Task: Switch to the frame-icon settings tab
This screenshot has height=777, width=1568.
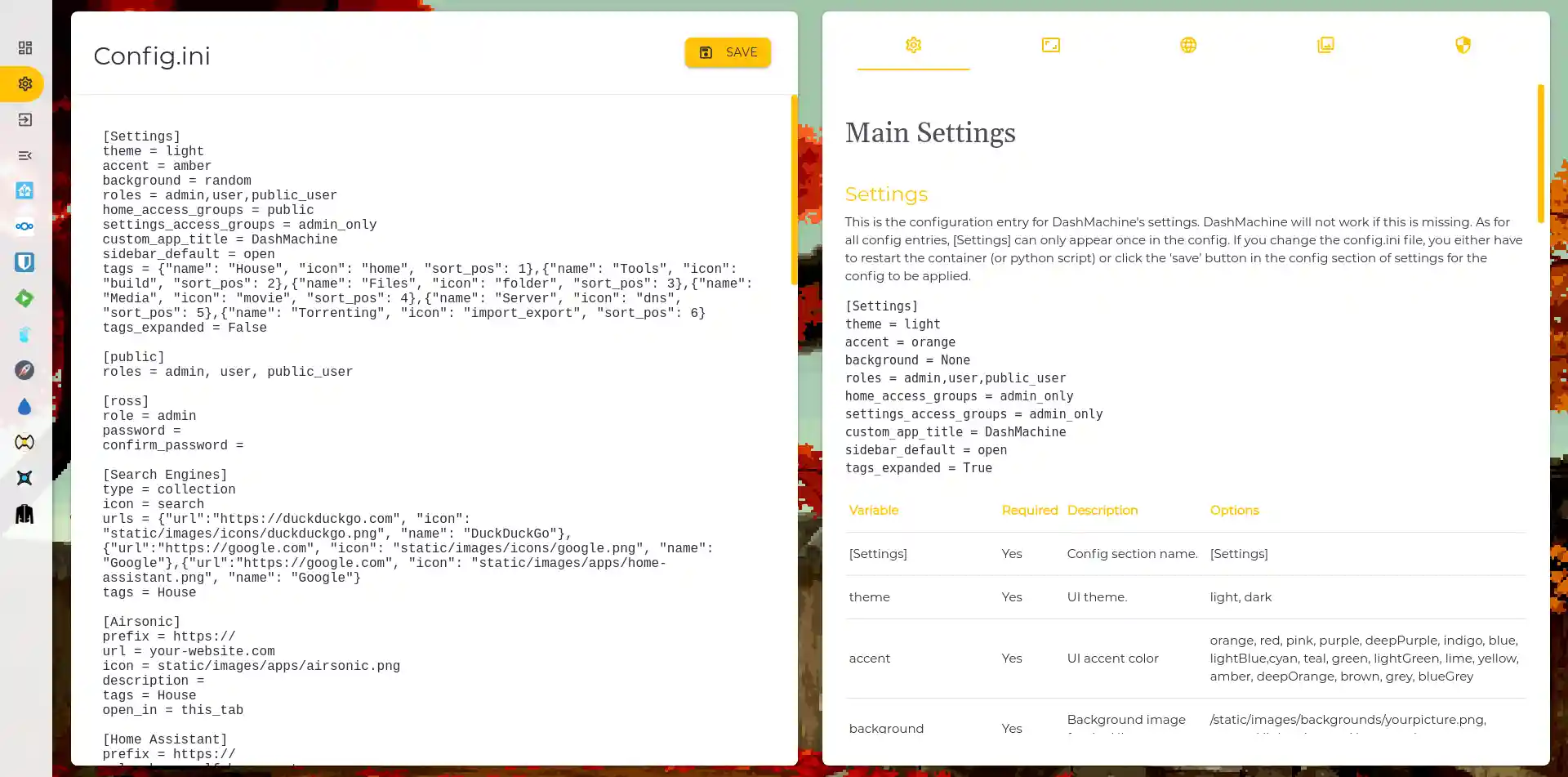Action: [x=1050, y=45]
